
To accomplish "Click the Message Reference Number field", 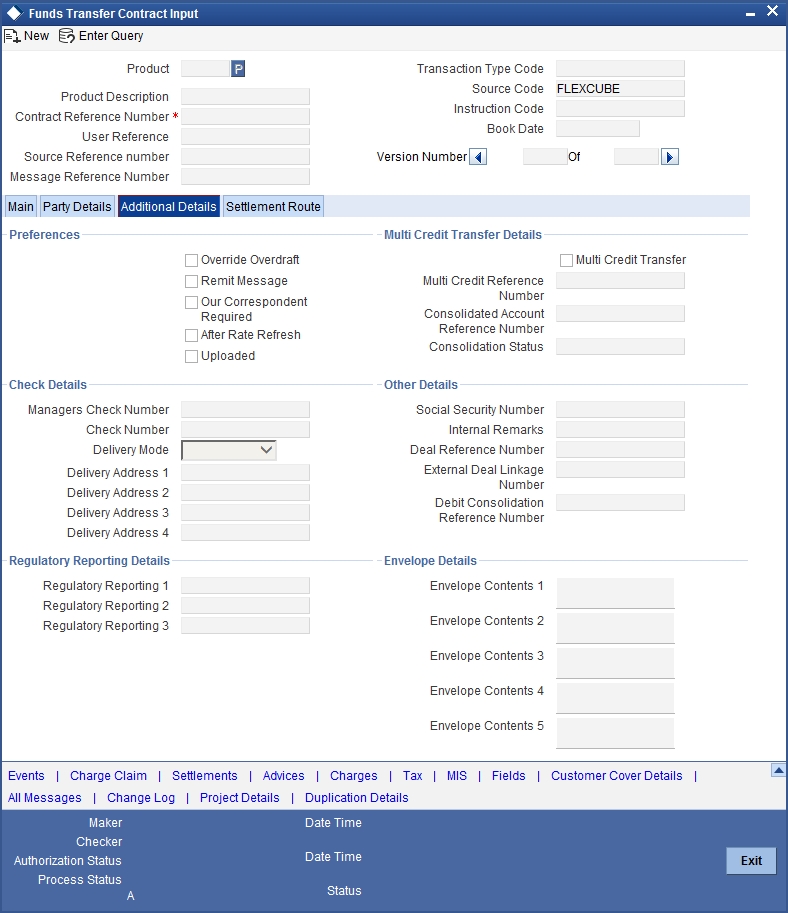I will pos(245,177).
